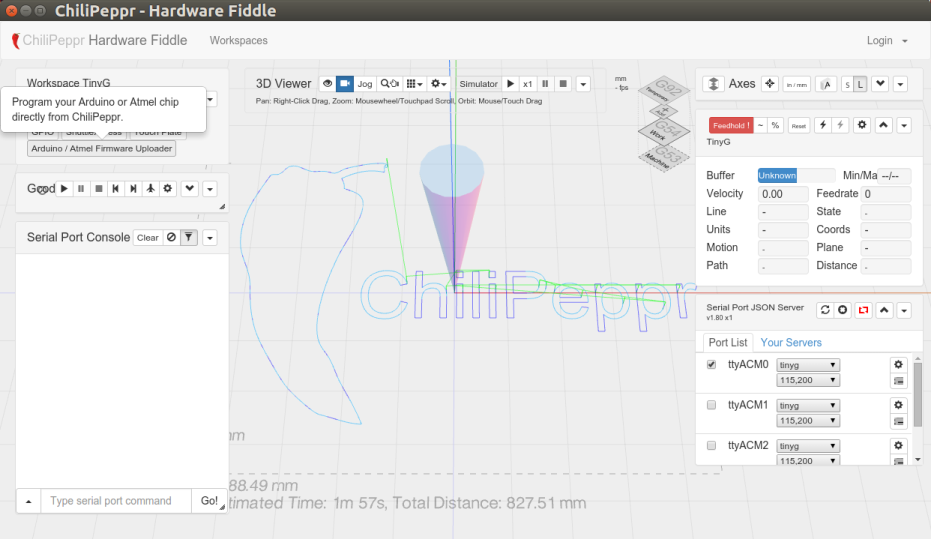Click the red icon in Serial Port JSON Server
The image size is (931, 539).
coord(863,310)
